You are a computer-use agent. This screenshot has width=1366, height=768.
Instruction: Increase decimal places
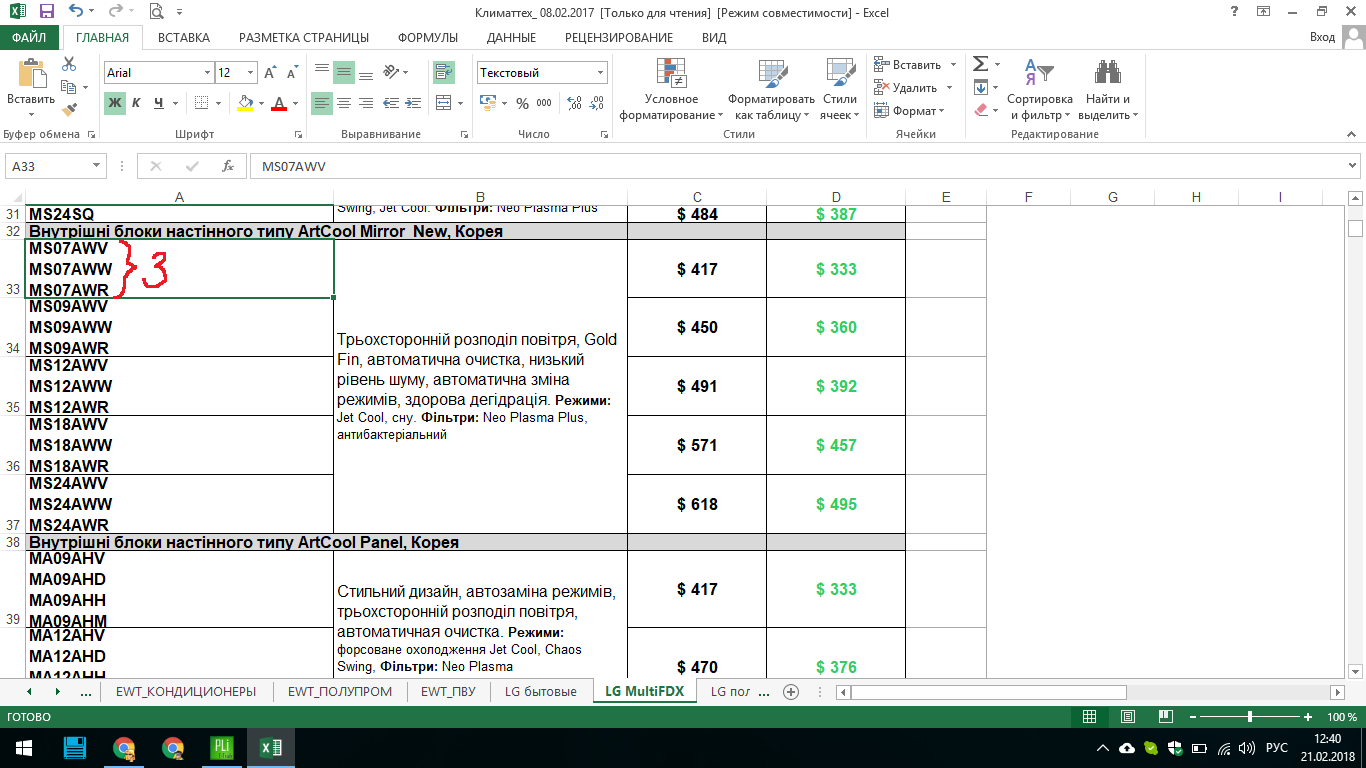click(x=574, y=103)
